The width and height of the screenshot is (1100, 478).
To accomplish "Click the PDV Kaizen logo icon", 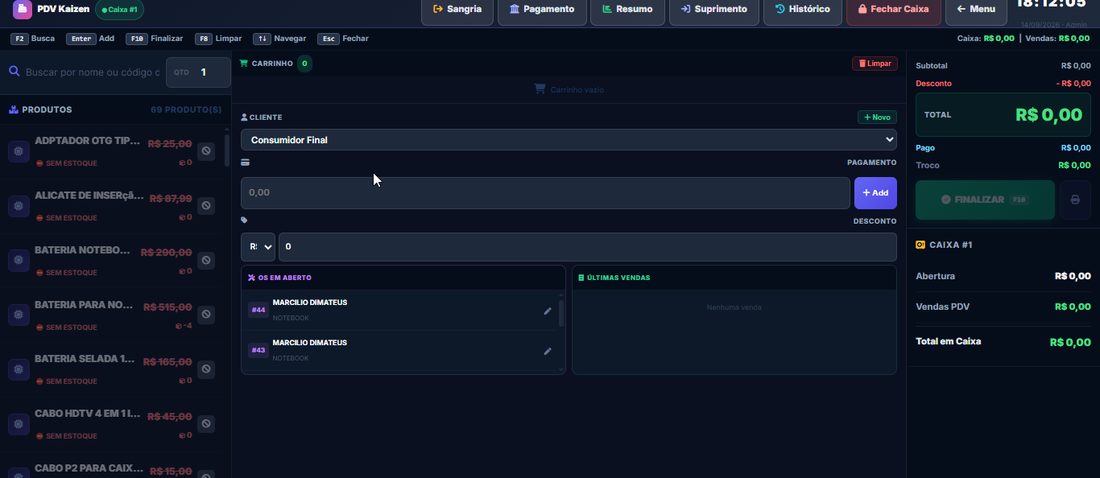I will [22, 9].
